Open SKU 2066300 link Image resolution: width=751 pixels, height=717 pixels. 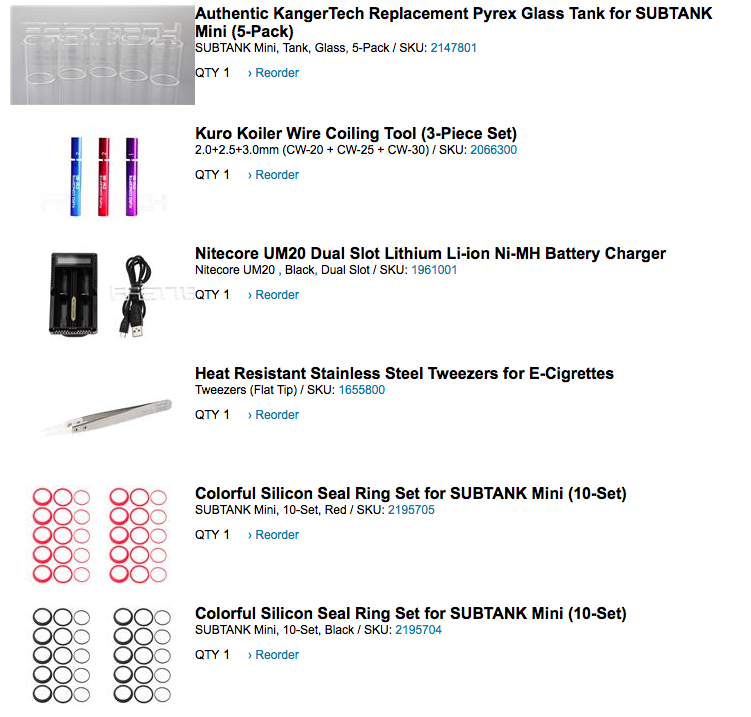[x=493, y=150]
